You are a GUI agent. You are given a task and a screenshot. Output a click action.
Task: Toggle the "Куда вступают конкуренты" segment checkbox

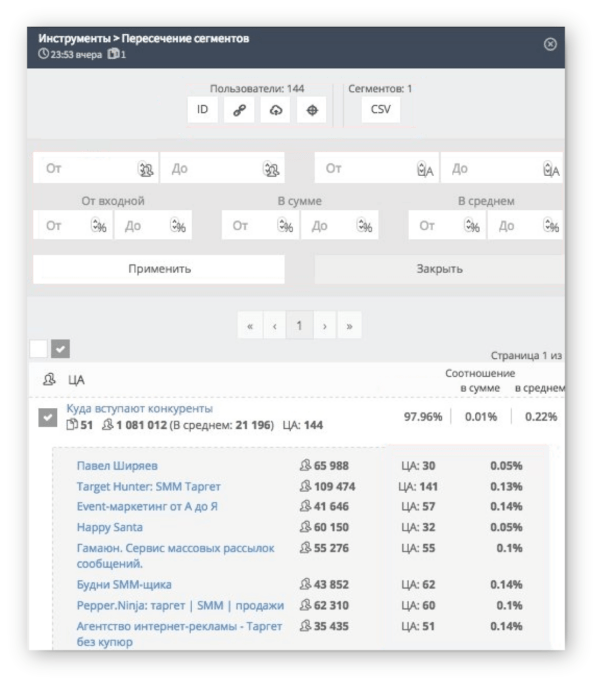48,417
